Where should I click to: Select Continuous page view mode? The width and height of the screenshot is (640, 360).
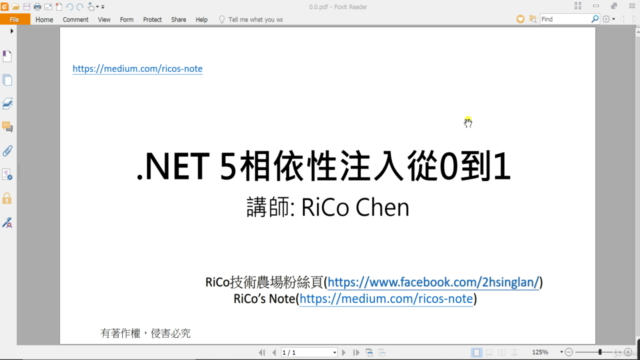click(x=489, y=352)
